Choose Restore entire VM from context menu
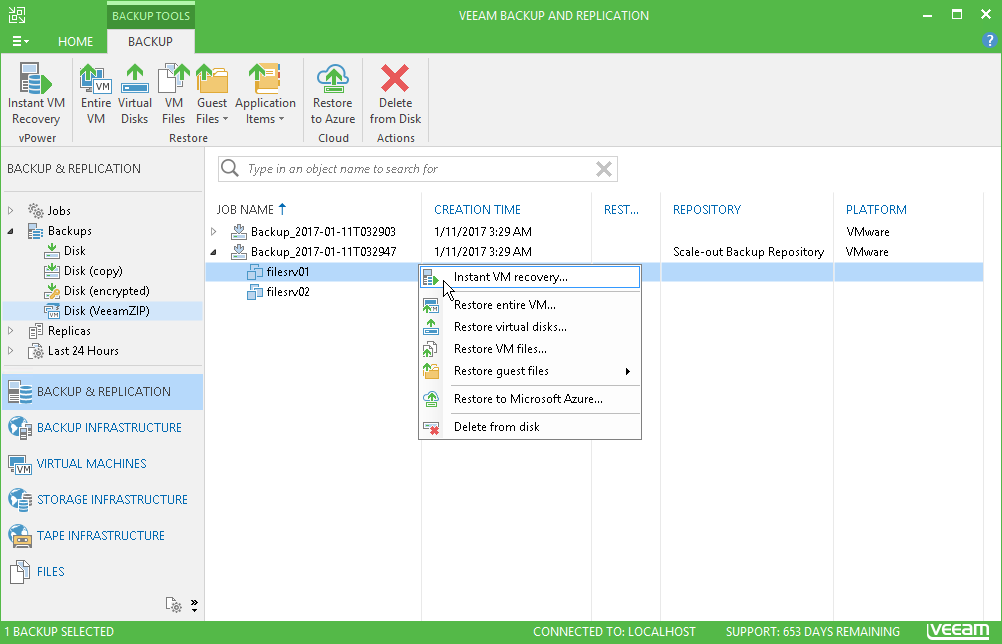 pos(530,305)
